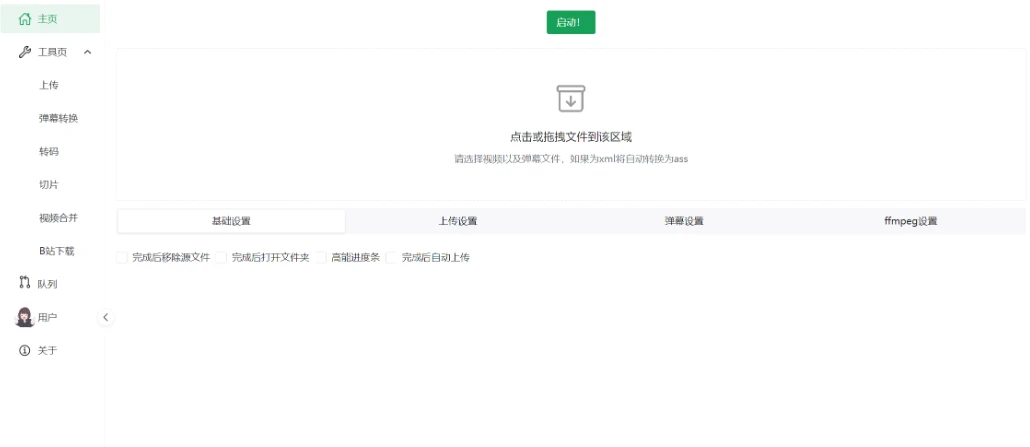Collapse sidebar with the left arrow button
The height and width of the screenshot is (447, 1030).
(106, 317)
